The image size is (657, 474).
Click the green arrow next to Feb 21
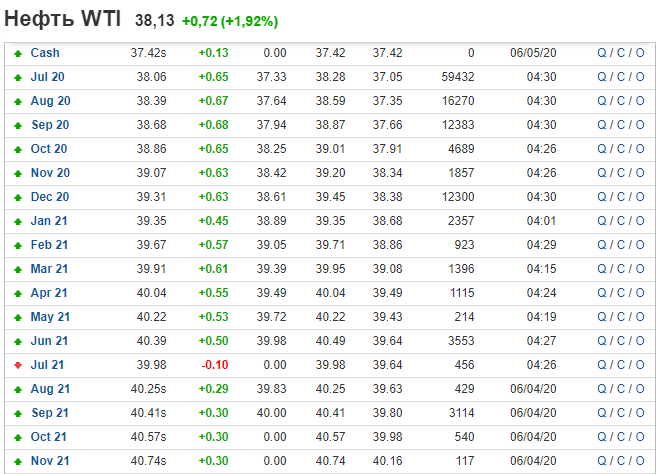pos(18,245)
